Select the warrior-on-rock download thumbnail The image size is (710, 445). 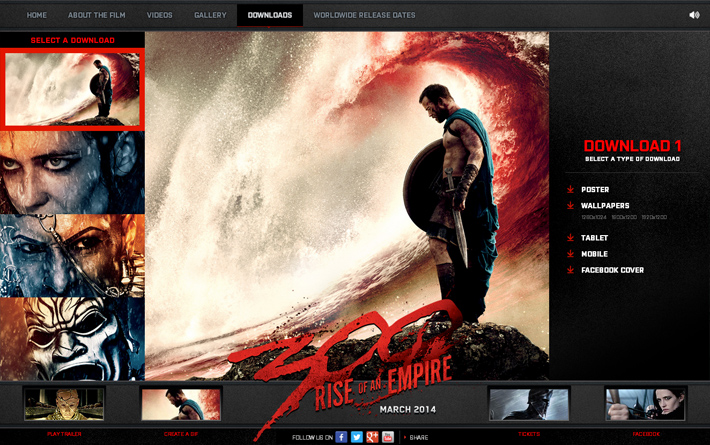[72, 89]
